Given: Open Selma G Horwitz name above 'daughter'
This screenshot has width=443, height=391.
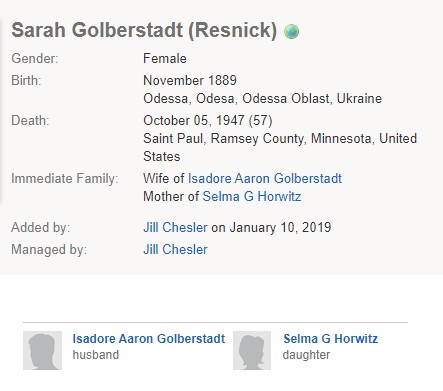Looking at the screenshot, I should pyautogui.click(x=330, y=339).
